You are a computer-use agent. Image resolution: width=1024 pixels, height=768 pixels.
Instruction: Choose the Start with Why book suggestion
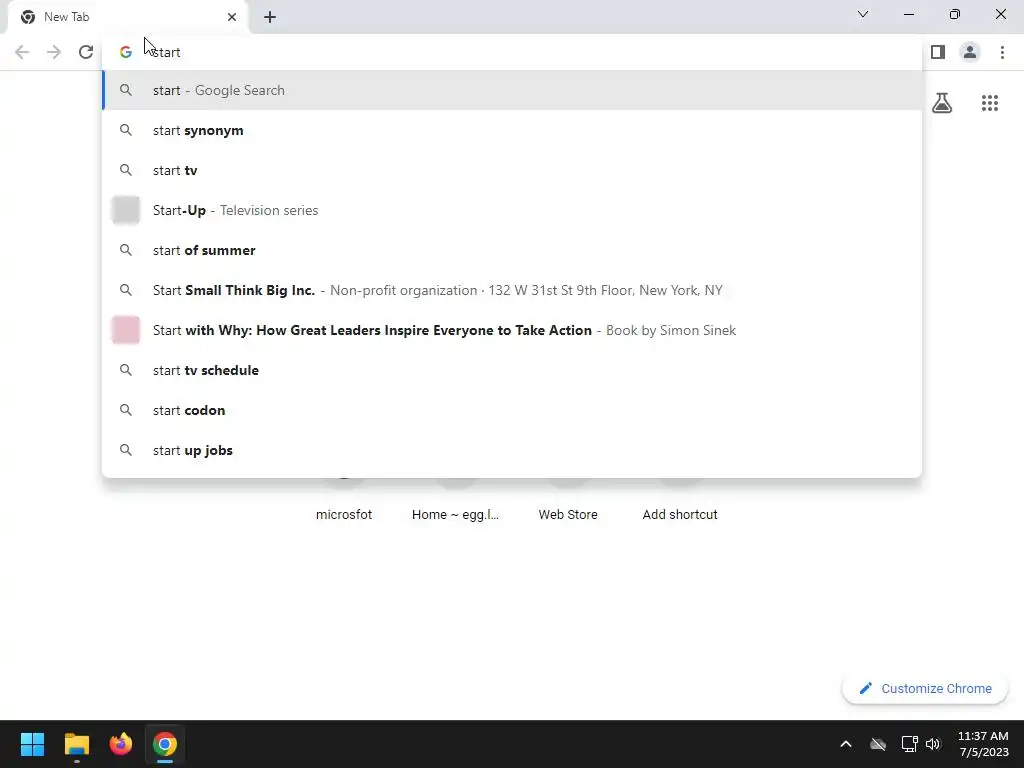[512, 330]
